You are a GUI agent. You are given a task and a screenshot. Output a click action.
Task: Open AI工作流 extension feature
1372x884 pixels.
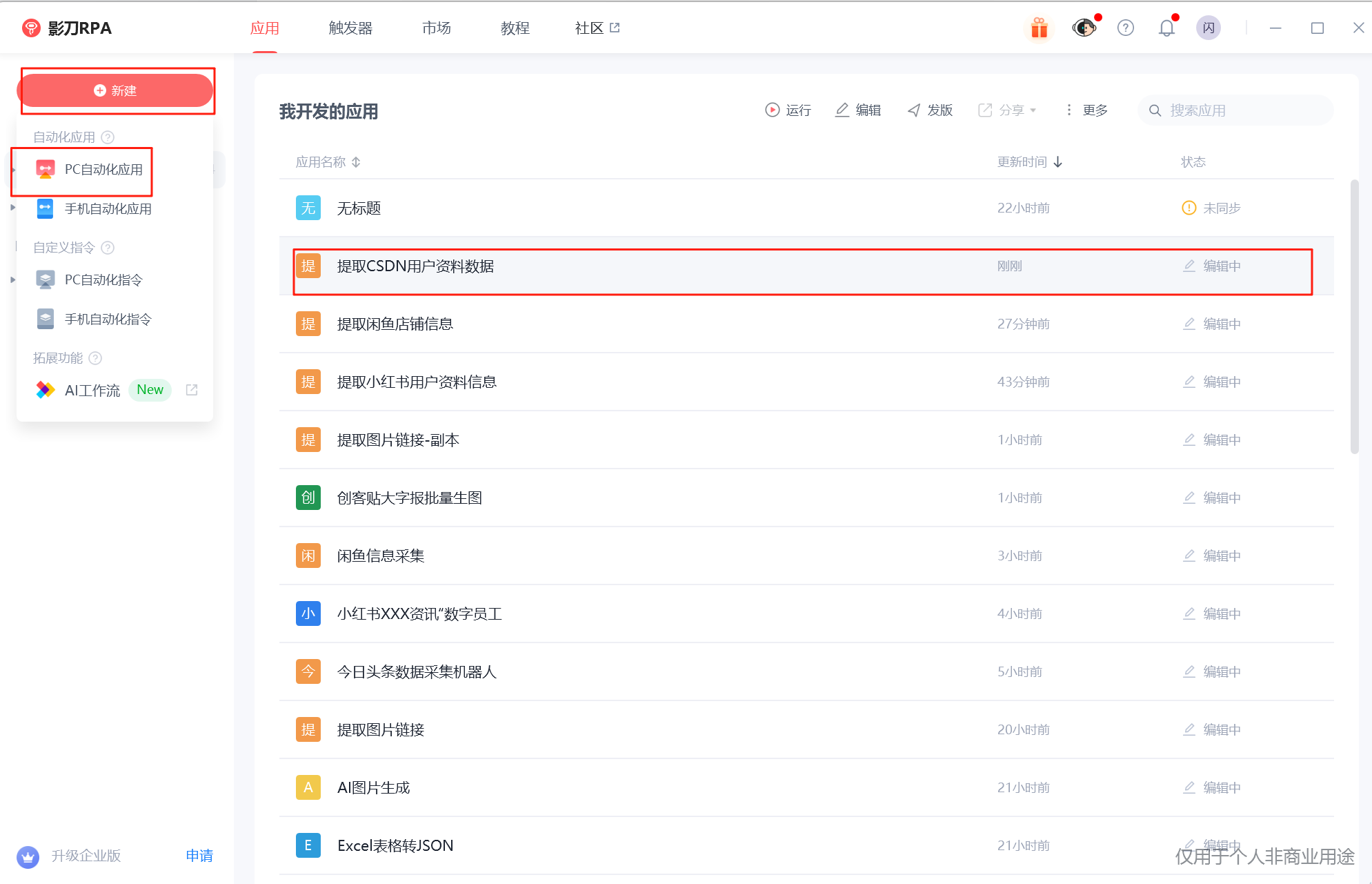(92, 390)
